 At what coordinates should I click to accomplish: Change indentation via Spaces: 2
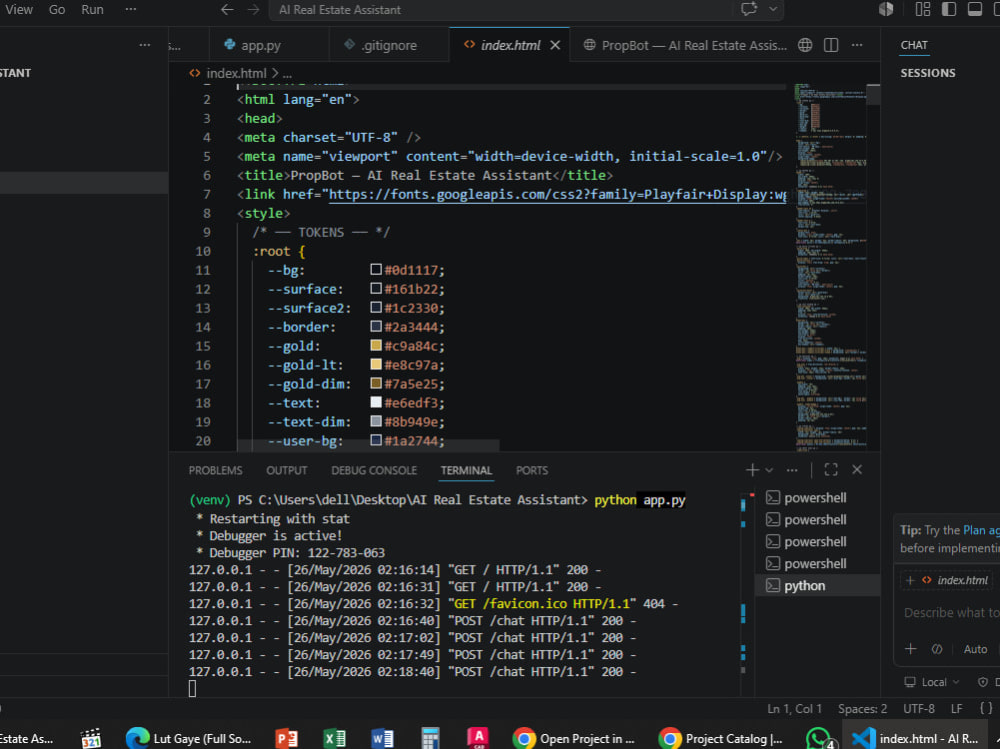pos(862,709)
